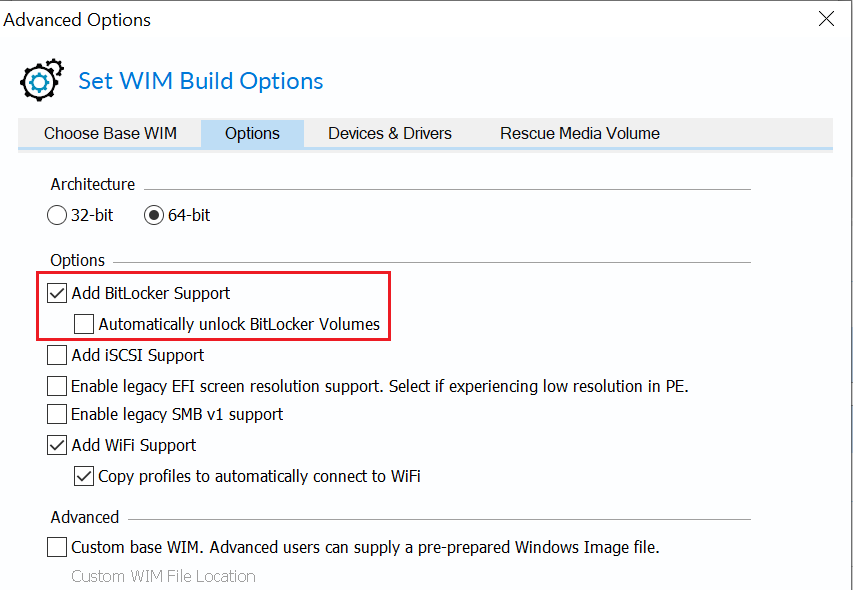The height and width of the screenshot is (590, 853).
Task: Enable the Custom base WIM checkbox
Action: pyautogui.click(x=57, y=547)
